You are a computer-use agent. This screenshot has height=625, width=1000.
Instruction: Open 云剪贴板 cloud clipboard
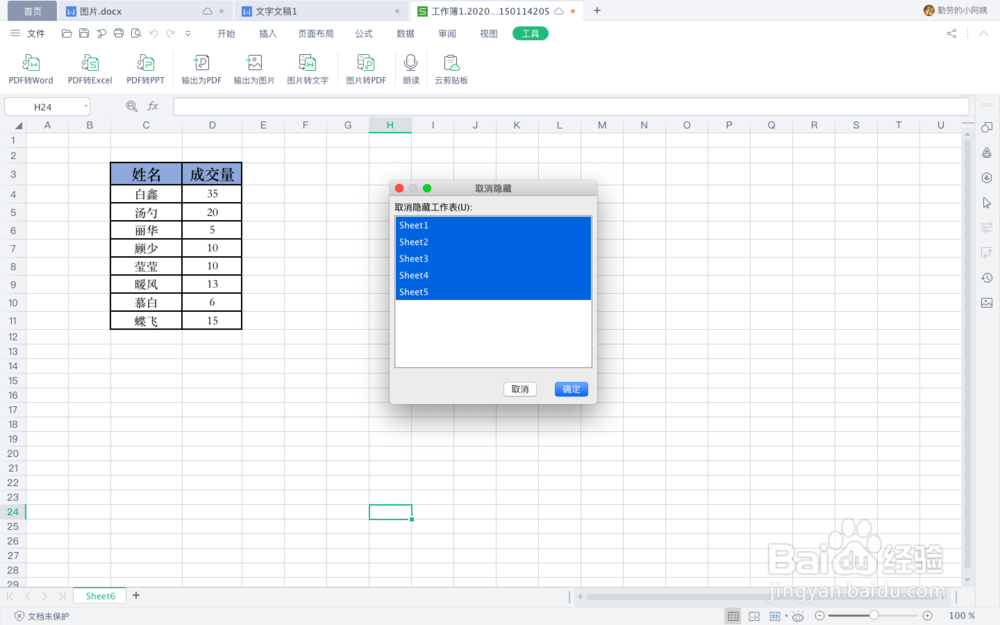click(452, 69)
